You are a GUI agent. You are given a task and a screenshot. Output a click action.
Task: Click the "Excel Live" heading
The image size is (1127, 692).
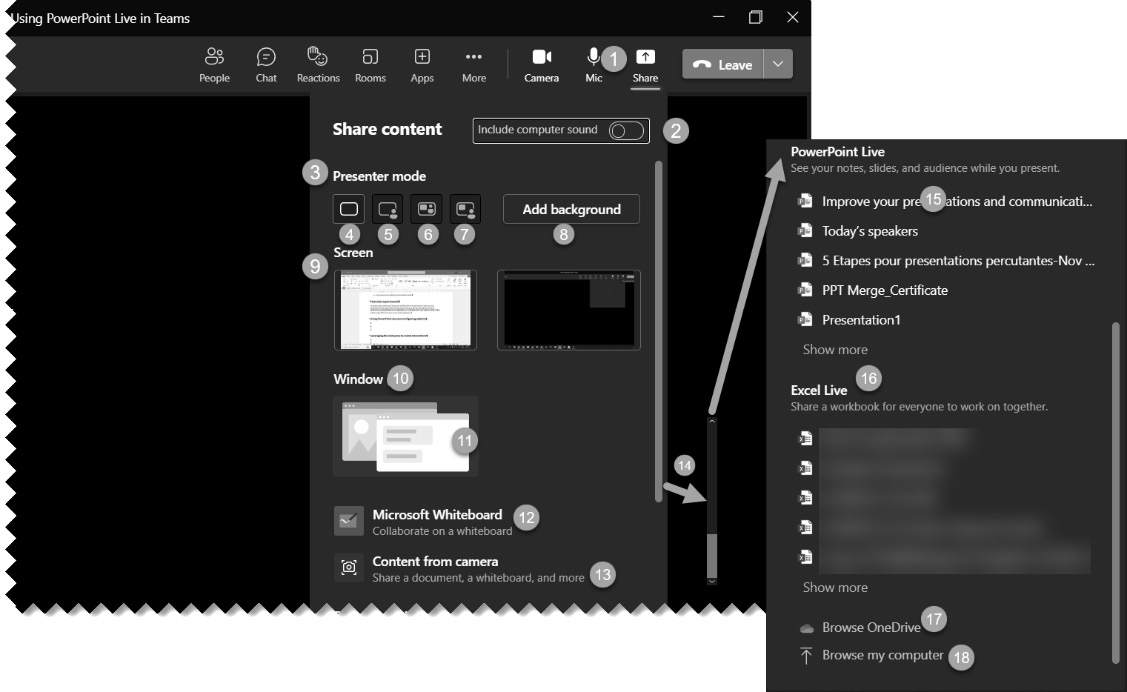tap(819, 390)
